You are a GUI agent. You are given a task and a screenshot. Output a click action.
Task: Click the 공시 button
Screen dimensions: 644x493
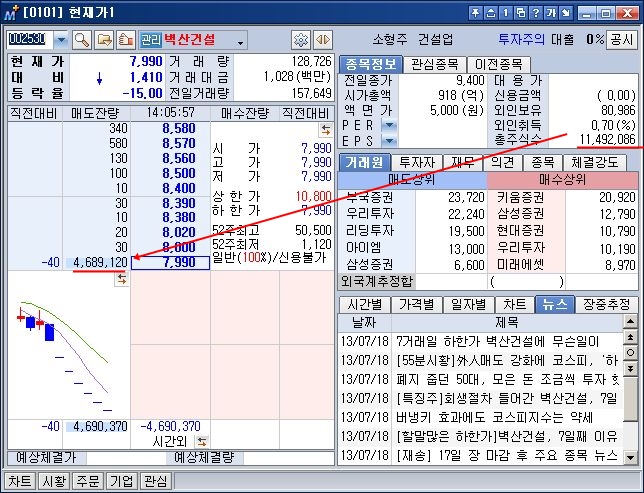pyautogui.click(x=622, y=39)
